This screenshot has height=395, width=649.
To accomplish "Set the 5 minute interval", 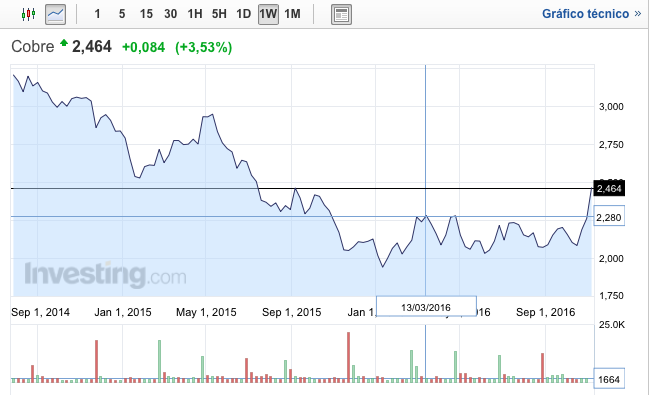I will coord(122,14).
